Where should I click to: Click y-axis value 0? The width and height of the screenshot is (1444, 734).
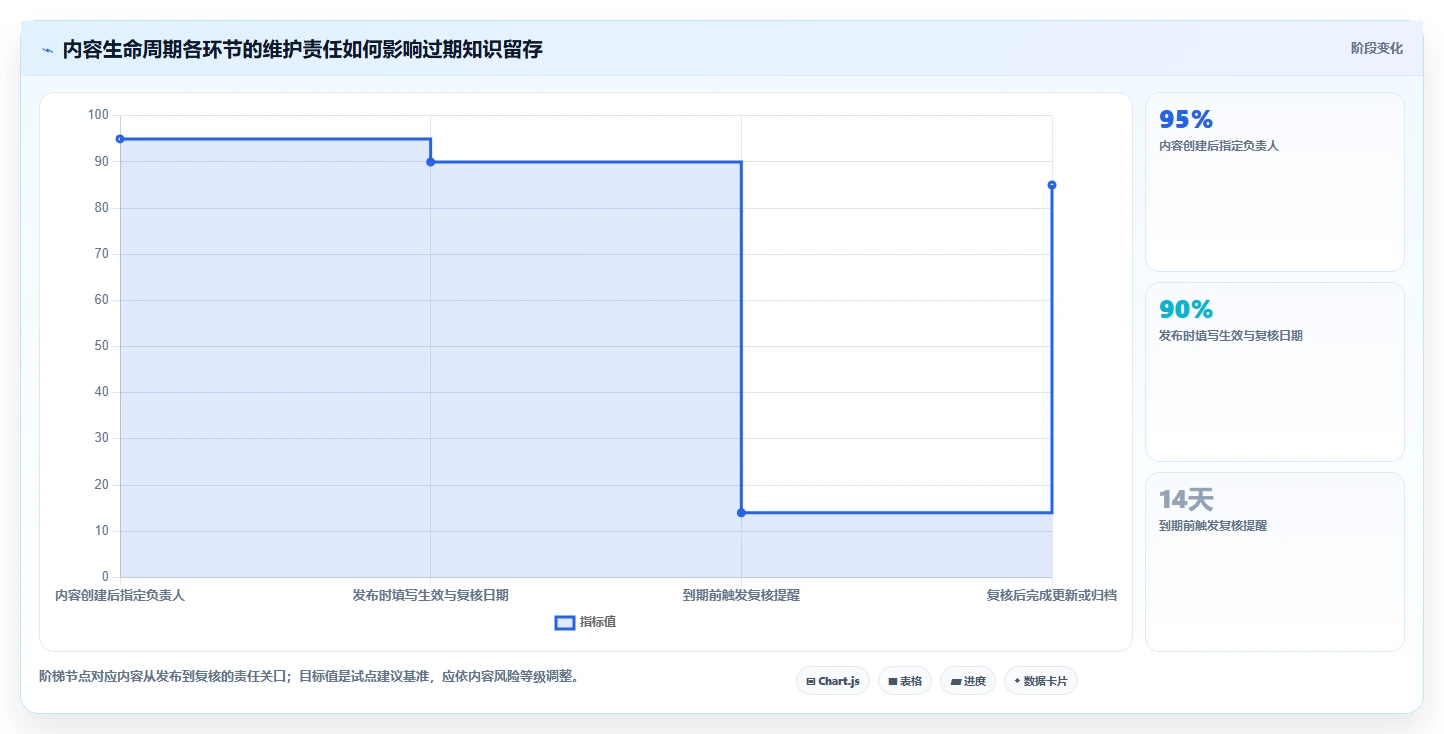pos(105,577)
